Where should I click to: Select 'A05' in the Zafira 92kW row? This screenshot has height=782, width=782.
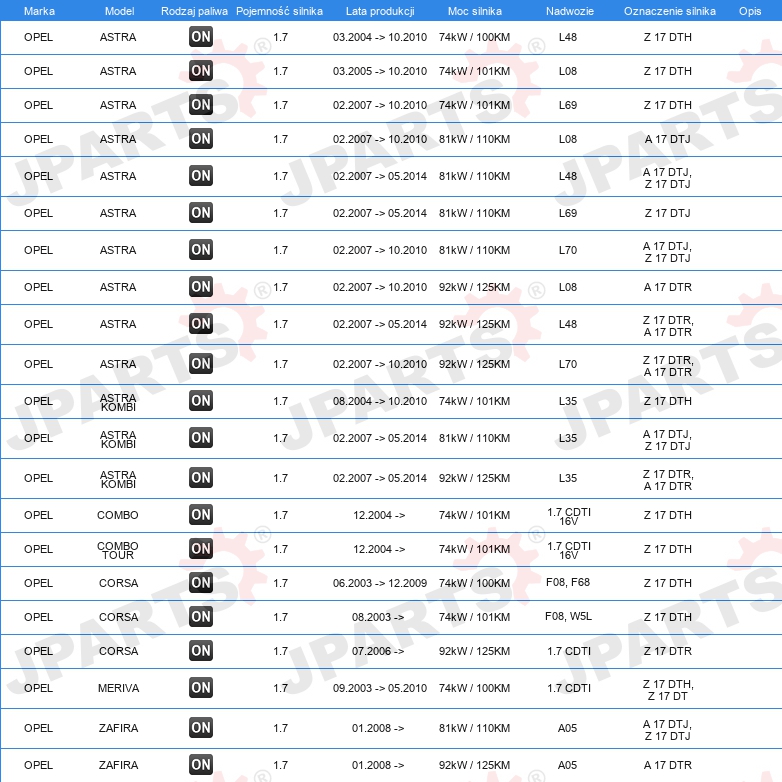[568, 765]
